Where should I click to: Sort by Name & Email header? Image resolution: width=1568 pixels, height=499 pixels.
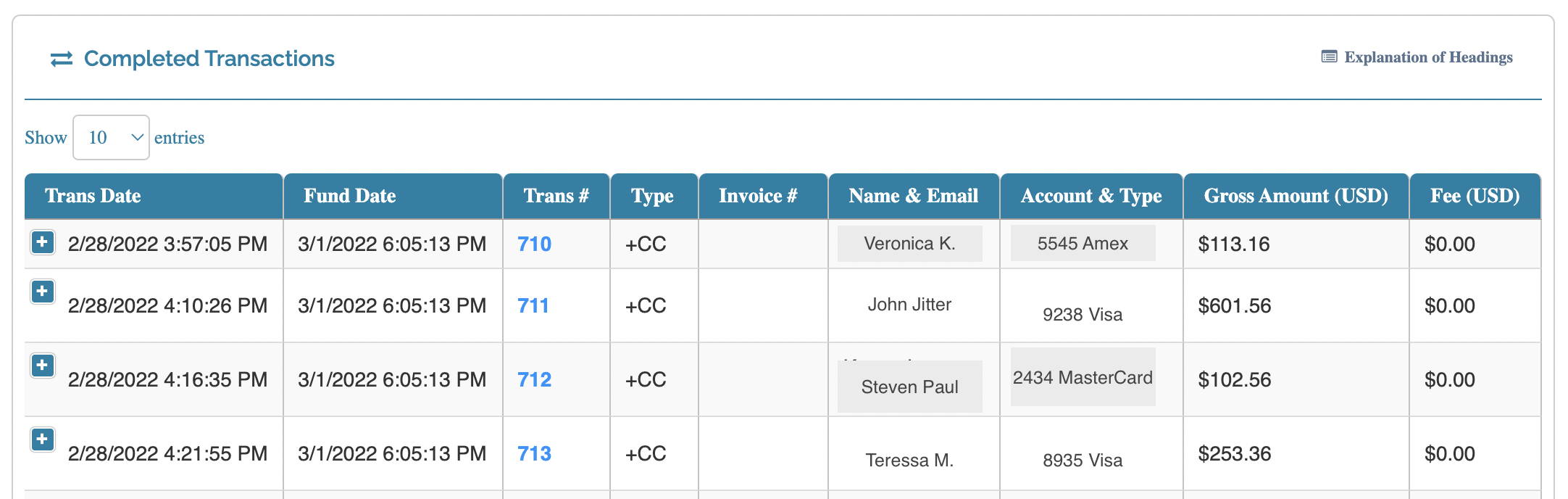point(914,196)
